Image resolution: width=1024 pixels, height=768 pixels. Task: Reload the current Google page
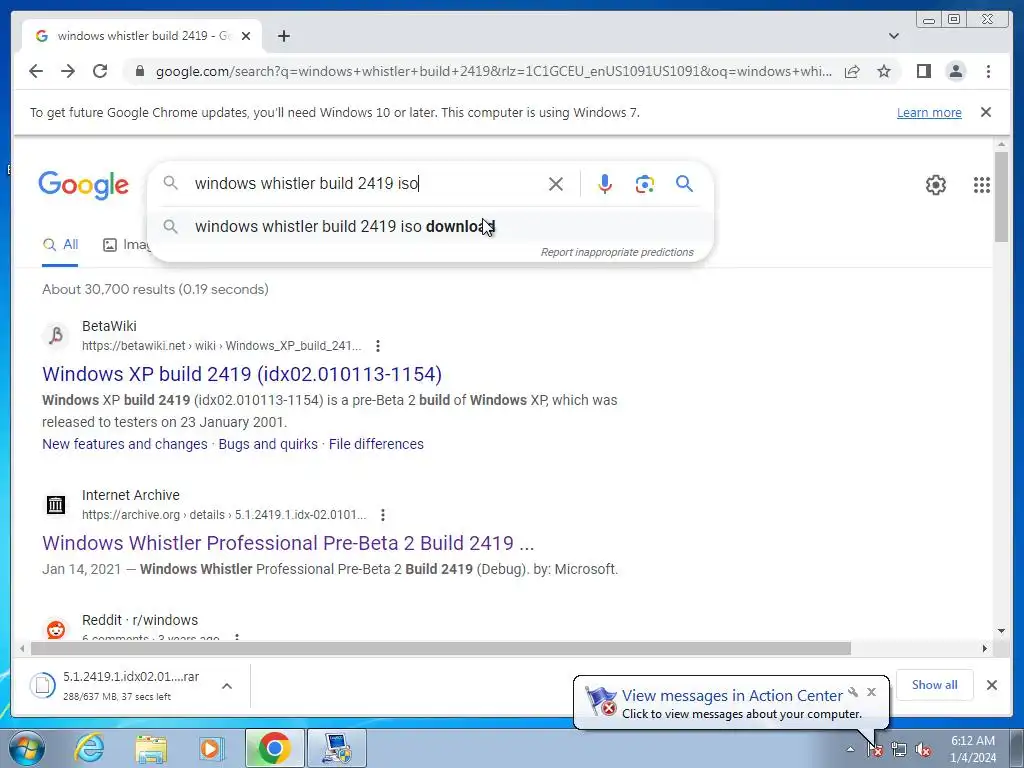[x=100, y=71]
